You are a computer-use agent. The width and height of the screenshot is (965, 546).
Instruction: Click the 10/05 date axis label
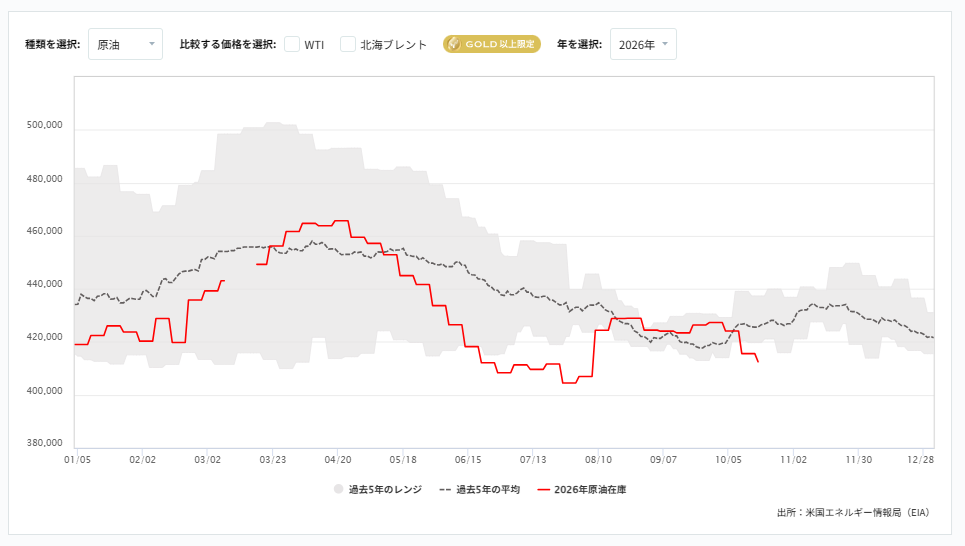729,460
